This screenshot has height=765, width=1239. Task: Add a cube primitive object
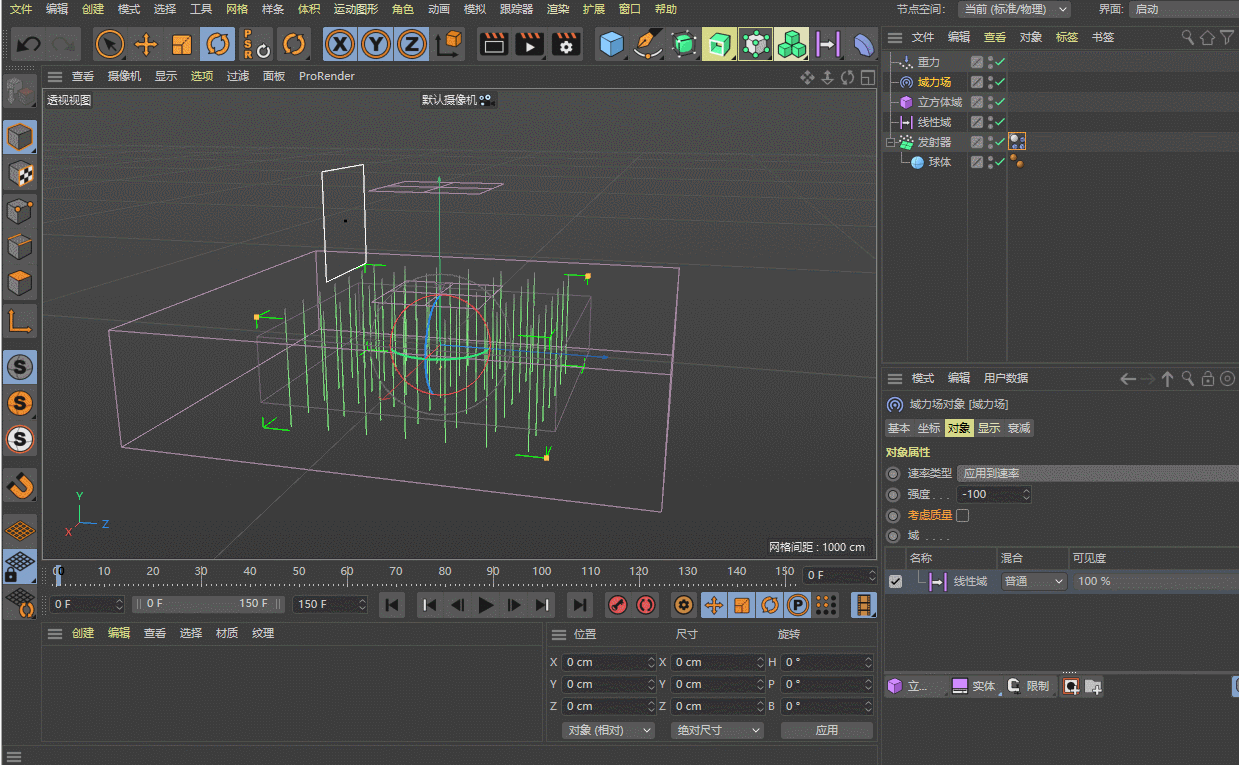611,45
